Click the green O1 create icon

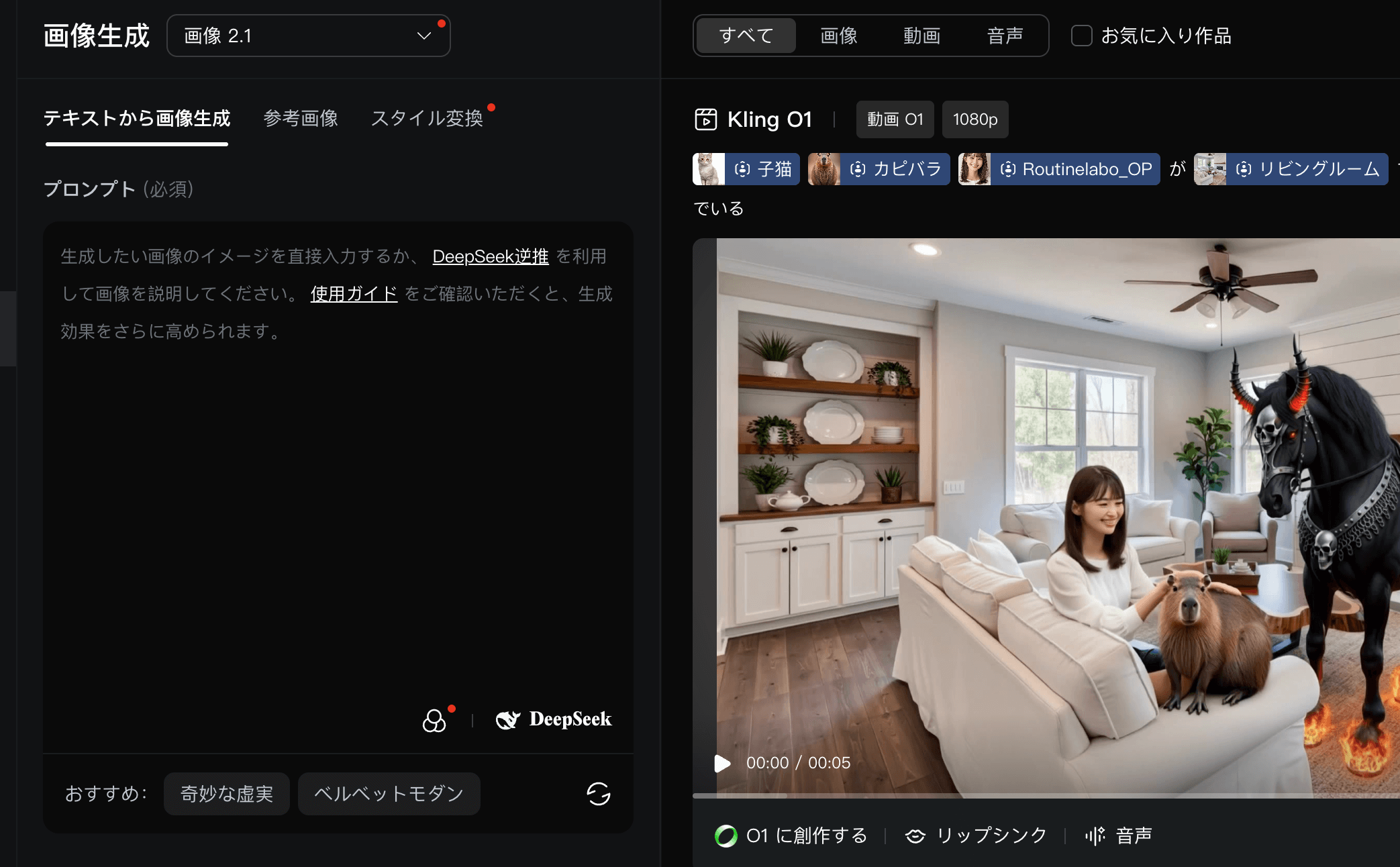click(x=726, y=835)
